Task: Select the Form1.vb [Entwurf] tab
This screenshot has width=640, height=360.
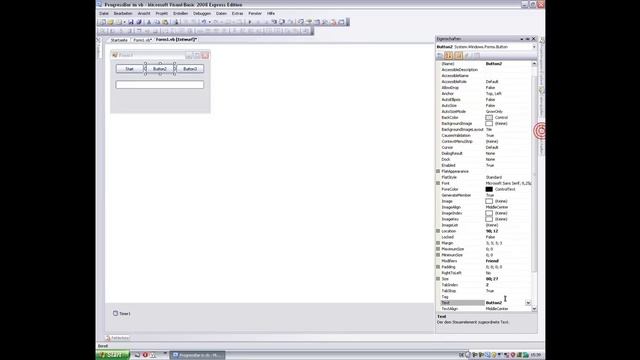Action: pos(176,40)
